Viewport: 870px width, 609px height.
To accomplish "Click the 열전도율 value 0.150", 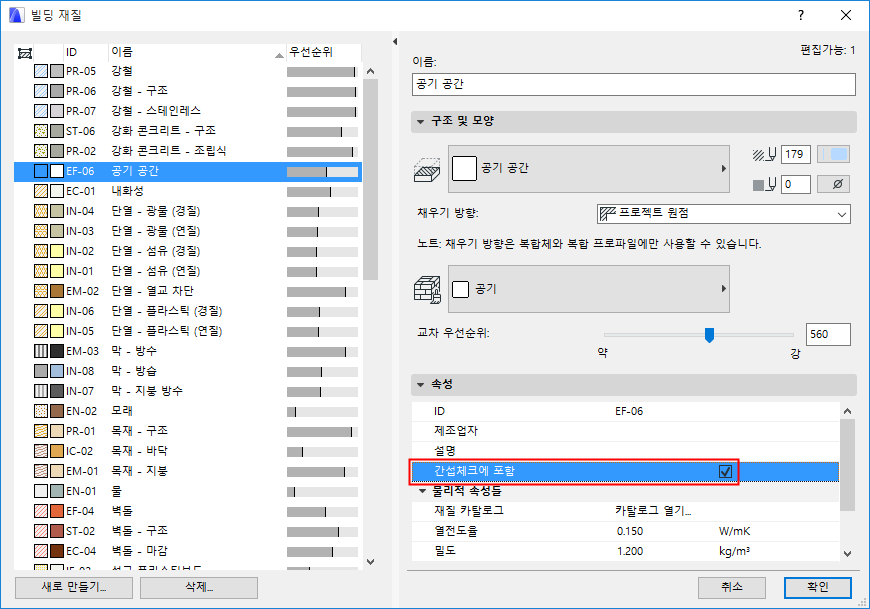I will tap(630, 531).
